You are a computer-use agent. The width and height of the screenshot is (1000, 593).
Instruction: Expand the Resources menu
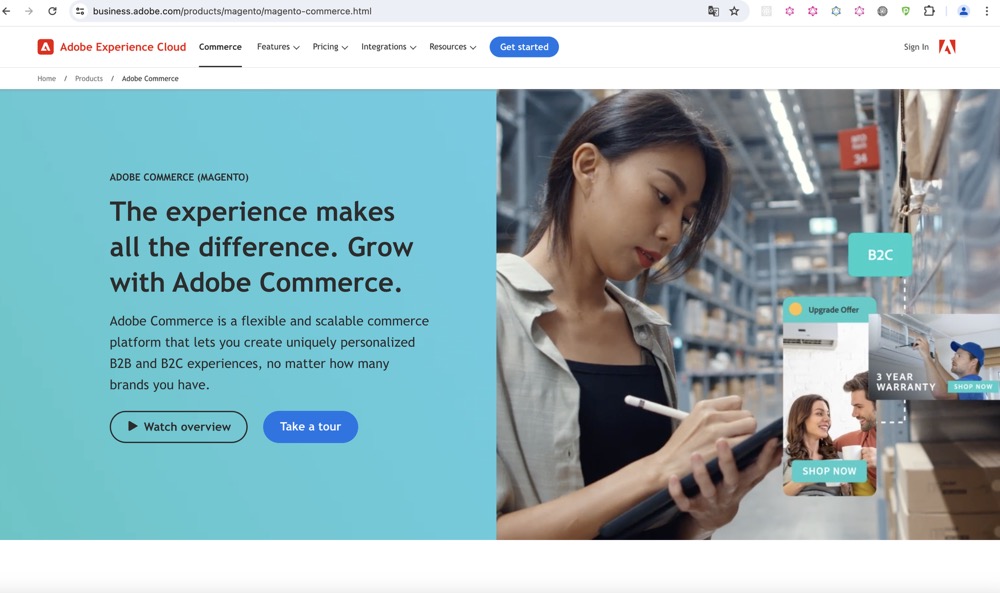point(452,47)
